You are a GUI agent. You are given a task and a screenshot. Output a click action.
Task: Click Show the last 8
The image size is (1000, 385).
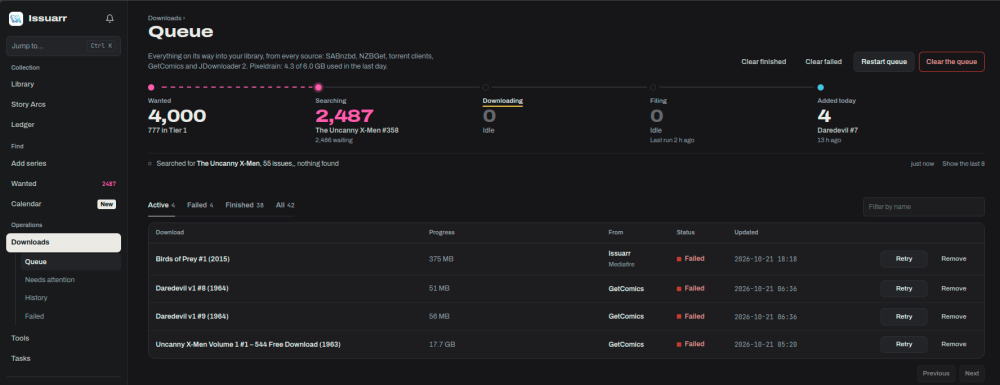pos(963,164)
